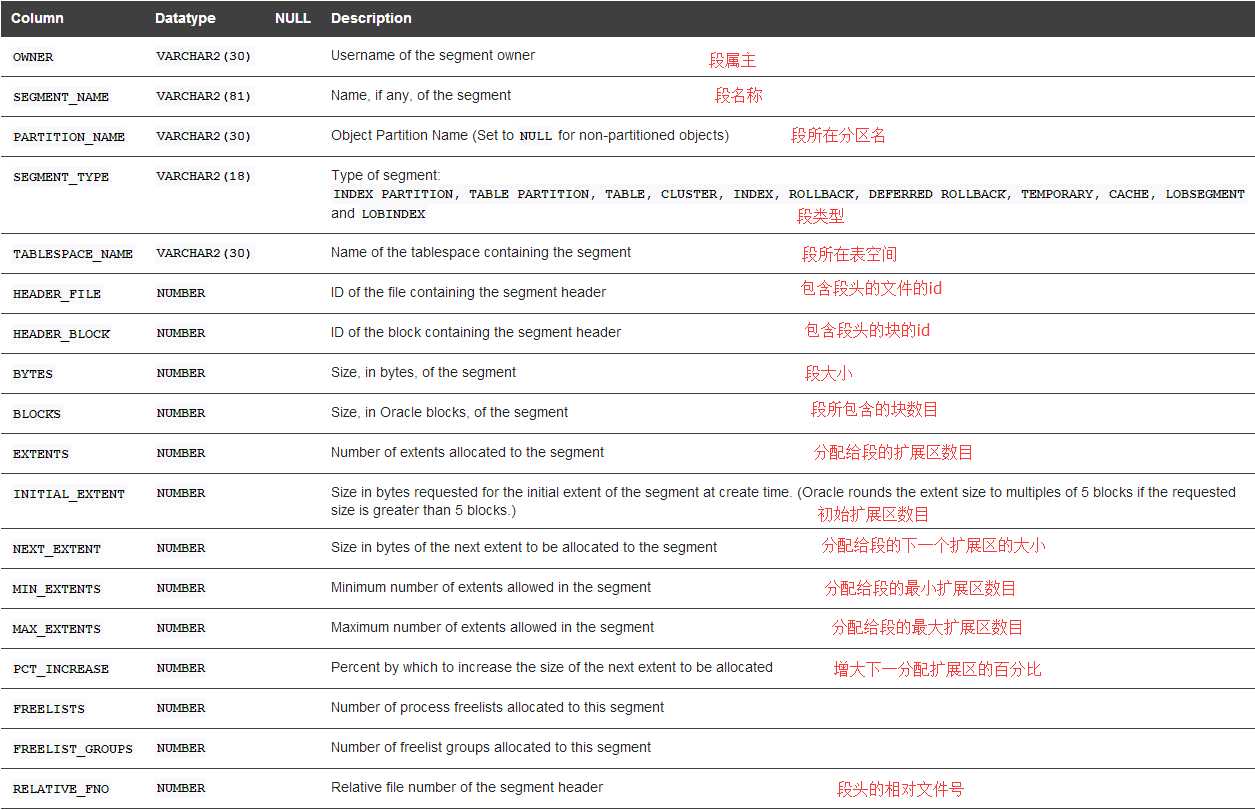
Task: Click "ID of the file containing the segment header"
Action: coord(469,292)
